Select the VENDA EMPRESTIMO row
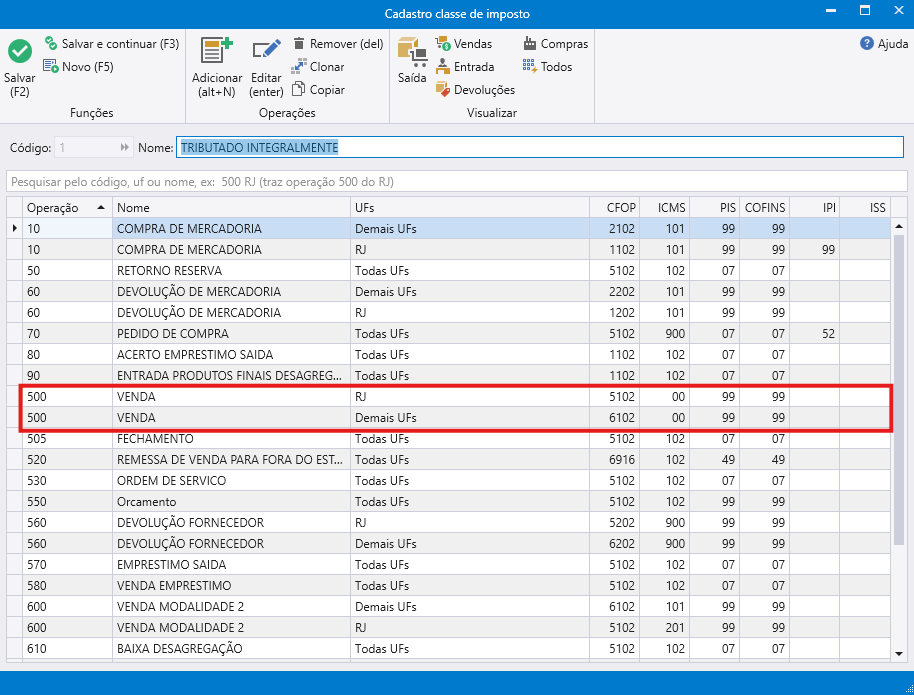914x695 pixels. pos(449,585)
